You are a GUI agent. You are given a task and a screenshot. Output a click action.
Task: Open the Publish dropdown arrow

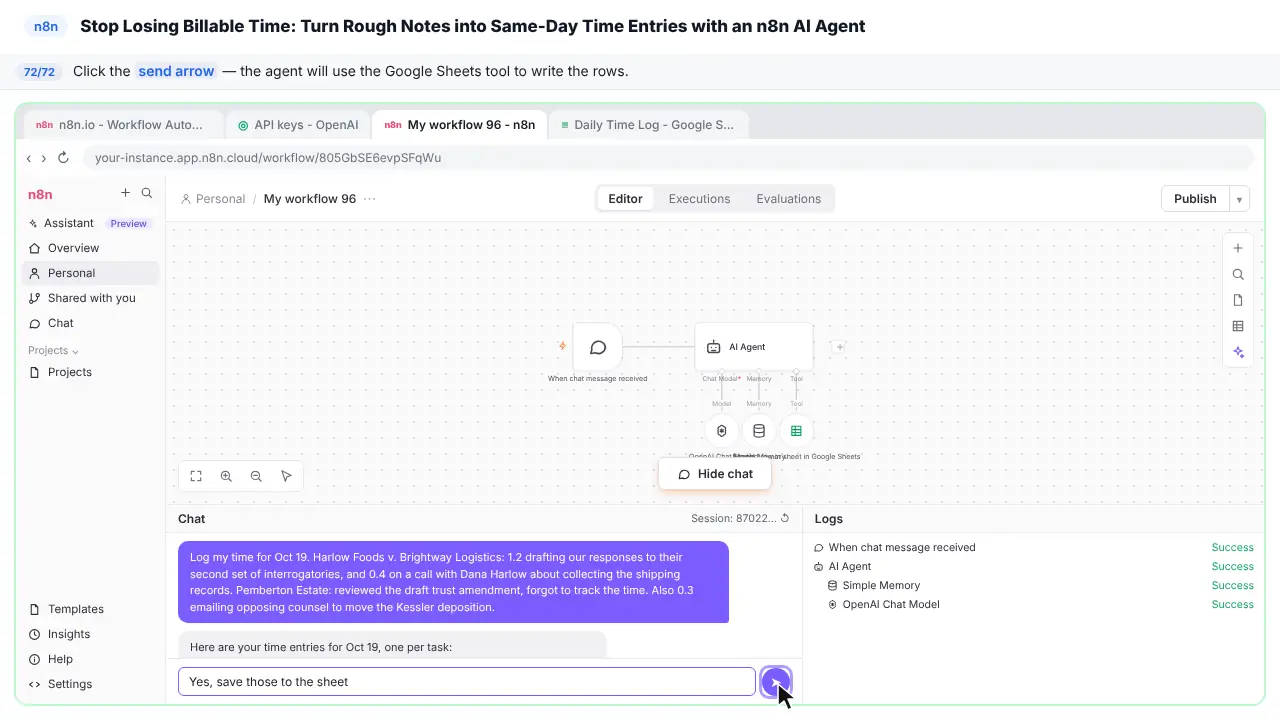pyautogui.click(x=1239, y=199)
